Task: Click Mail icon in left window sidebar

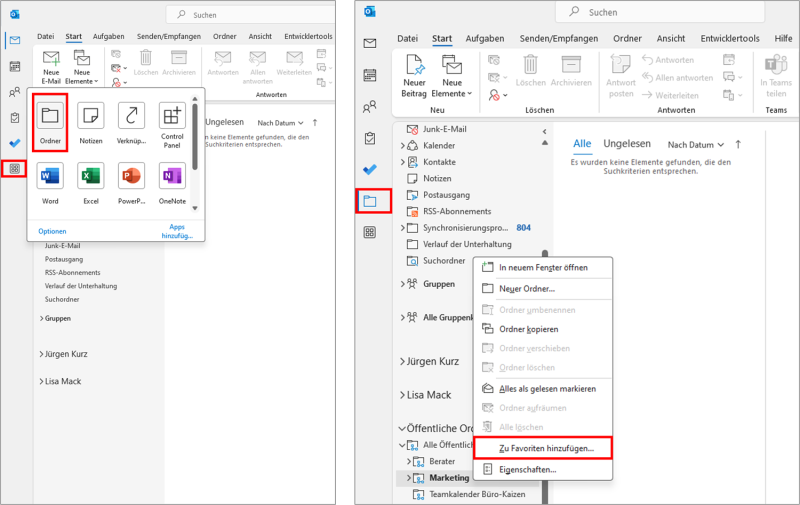Action: point(15,40)
